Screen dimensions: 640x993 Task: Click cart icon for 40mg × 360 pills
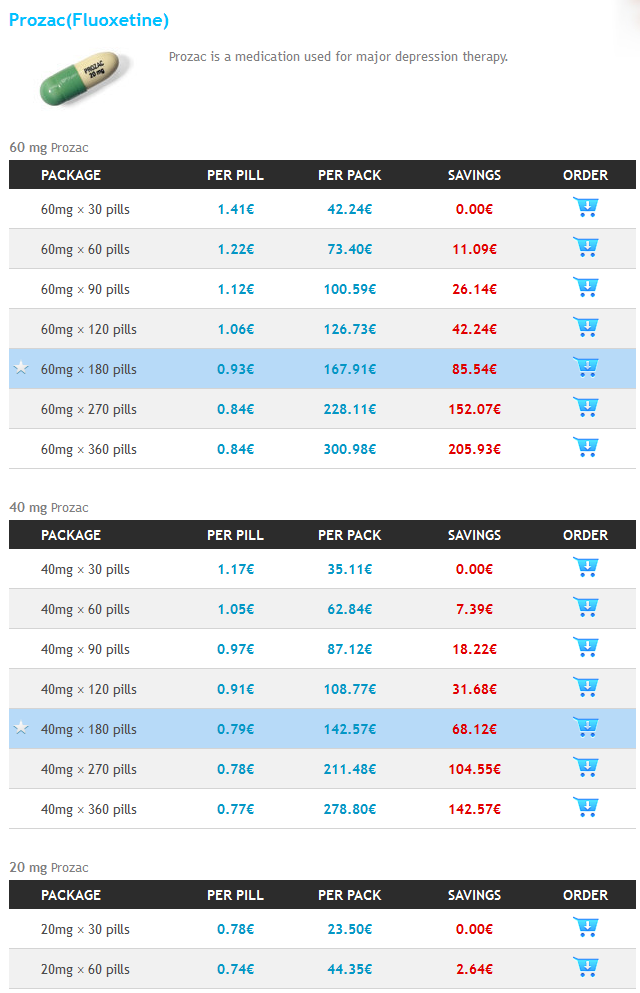pyautogui.click(x=586, y=807)
